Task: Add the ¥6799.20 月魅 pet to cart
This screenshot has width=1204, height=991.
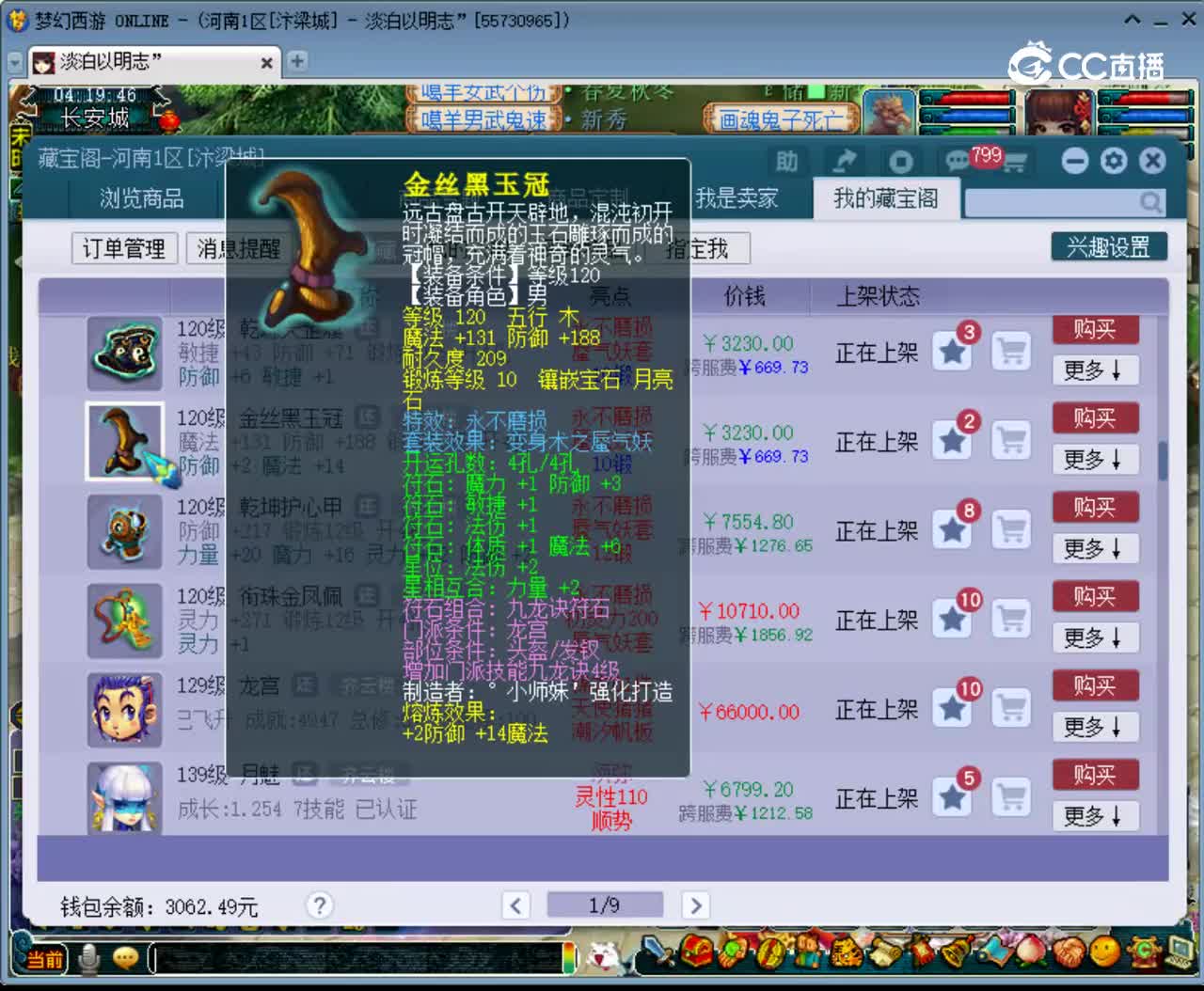Action: 1012,797
